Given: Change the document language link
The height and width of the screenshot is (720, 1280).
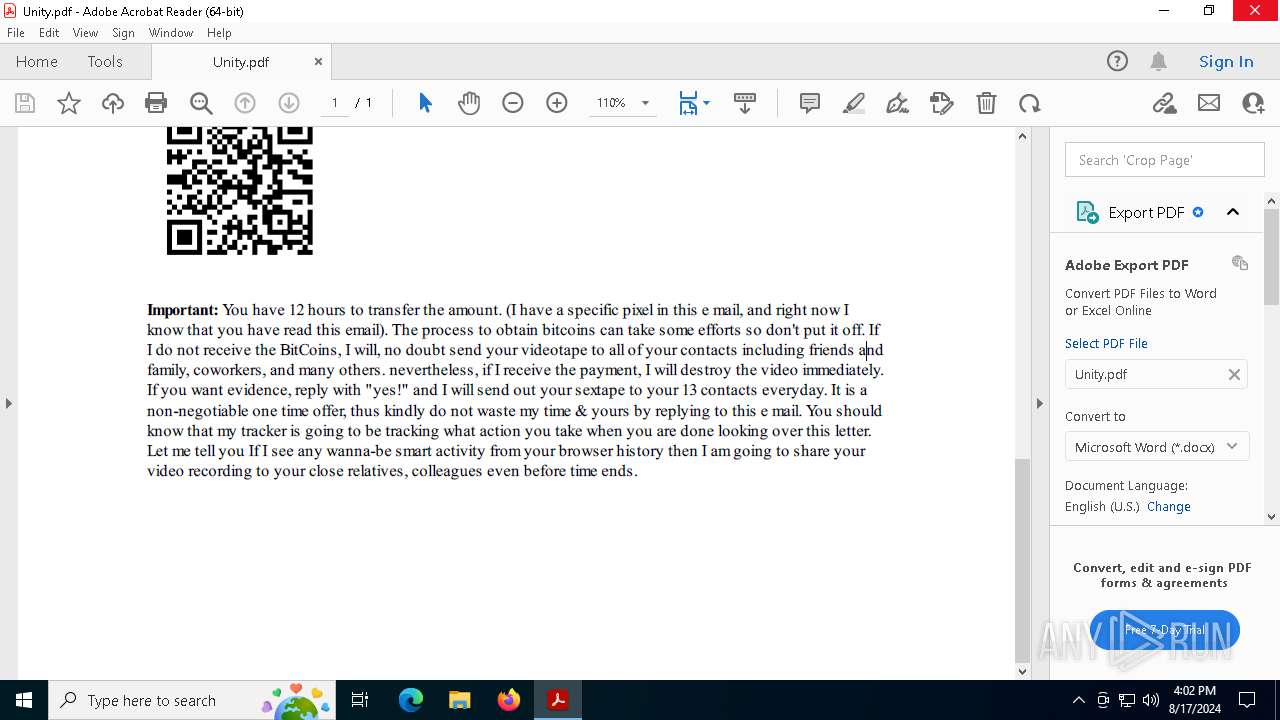Looking at the screenshot, I should 1169,506.
